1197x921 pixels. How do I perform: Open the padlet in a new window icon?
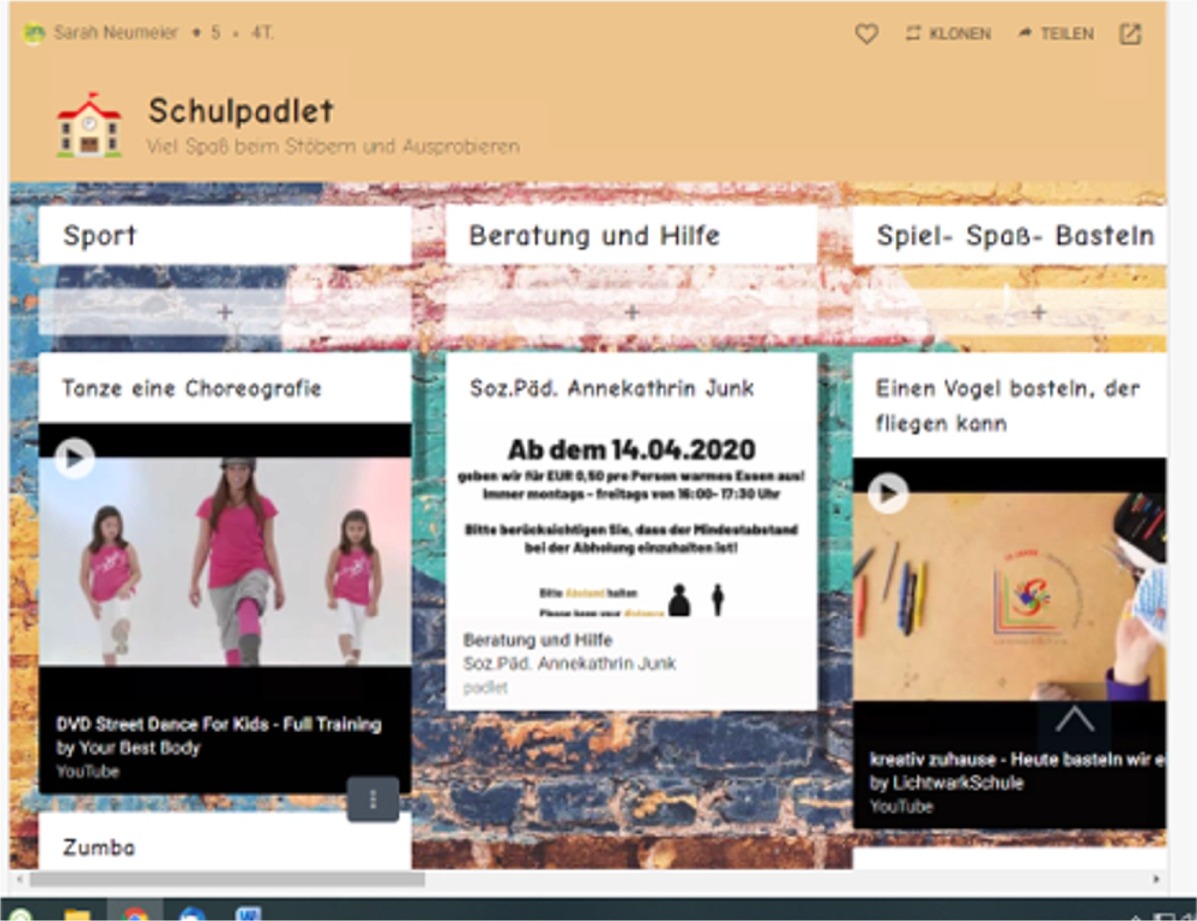tap(1129, 34)
